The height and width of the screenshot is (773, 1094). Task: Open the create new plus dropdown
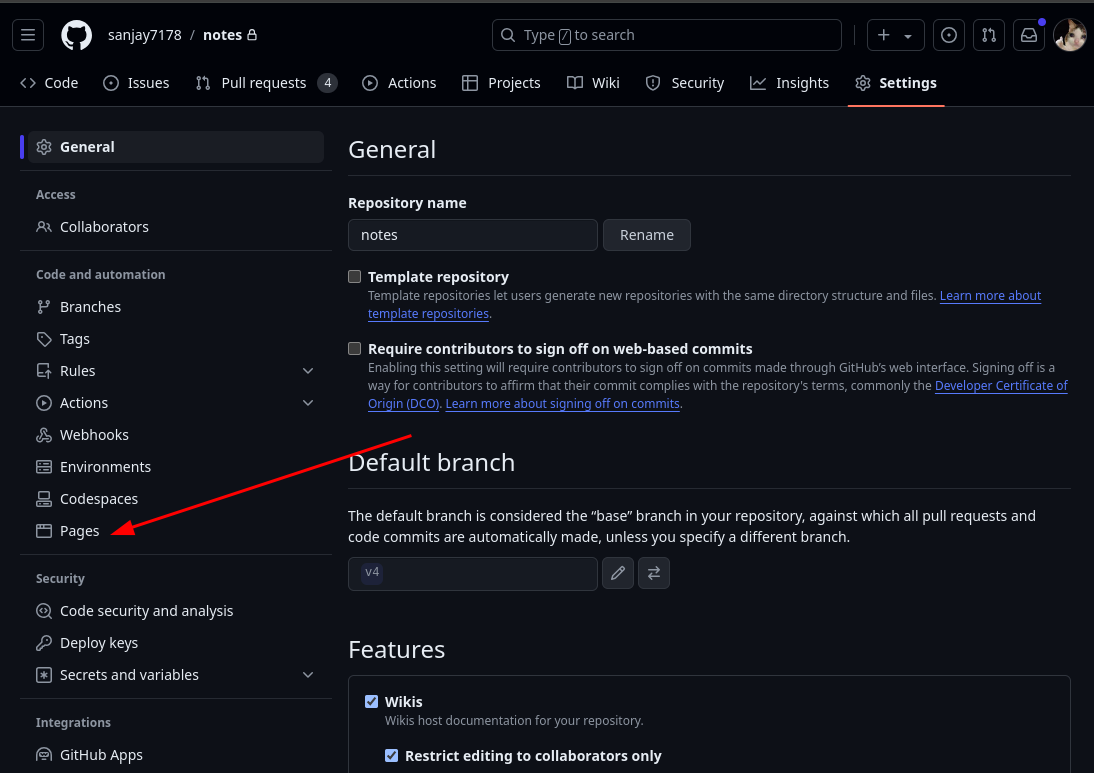895,35
